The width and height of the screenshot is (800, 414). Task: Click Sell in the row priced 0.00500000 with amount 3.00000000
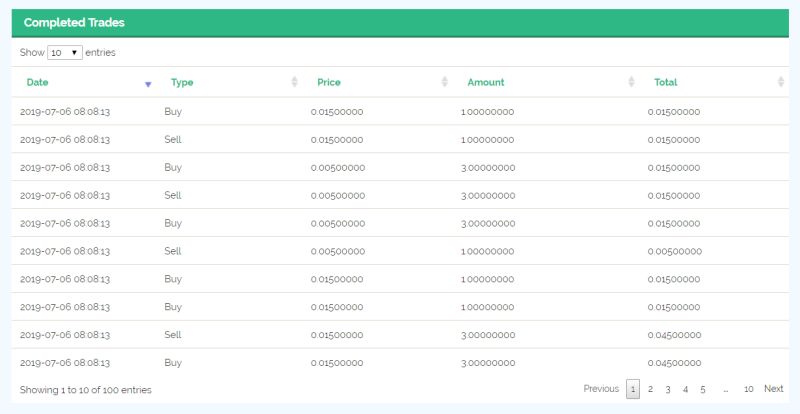coord(173,195)
